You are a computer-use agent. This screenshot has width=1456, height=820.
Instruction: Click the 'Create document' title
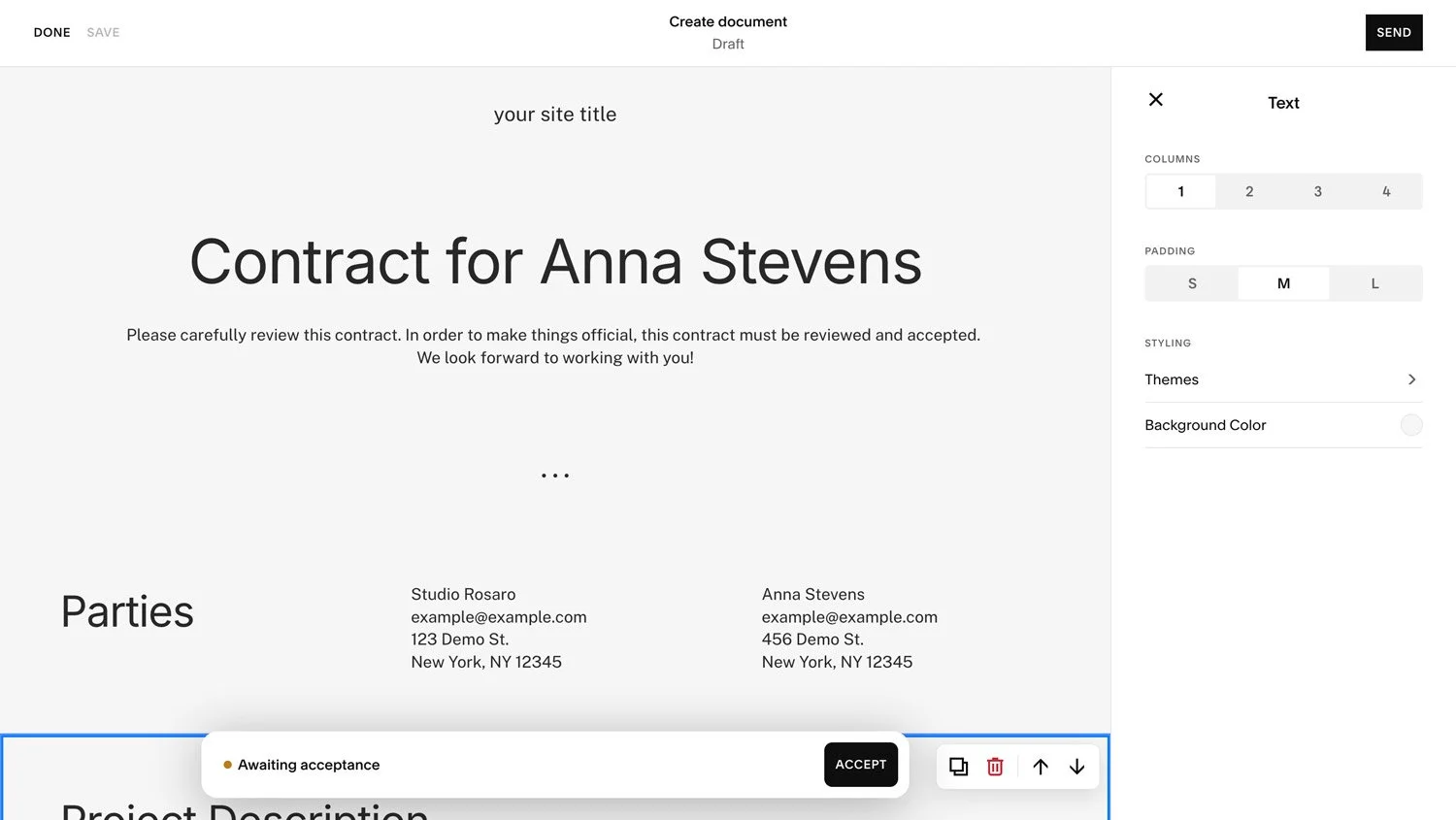(x=728, y=21)
